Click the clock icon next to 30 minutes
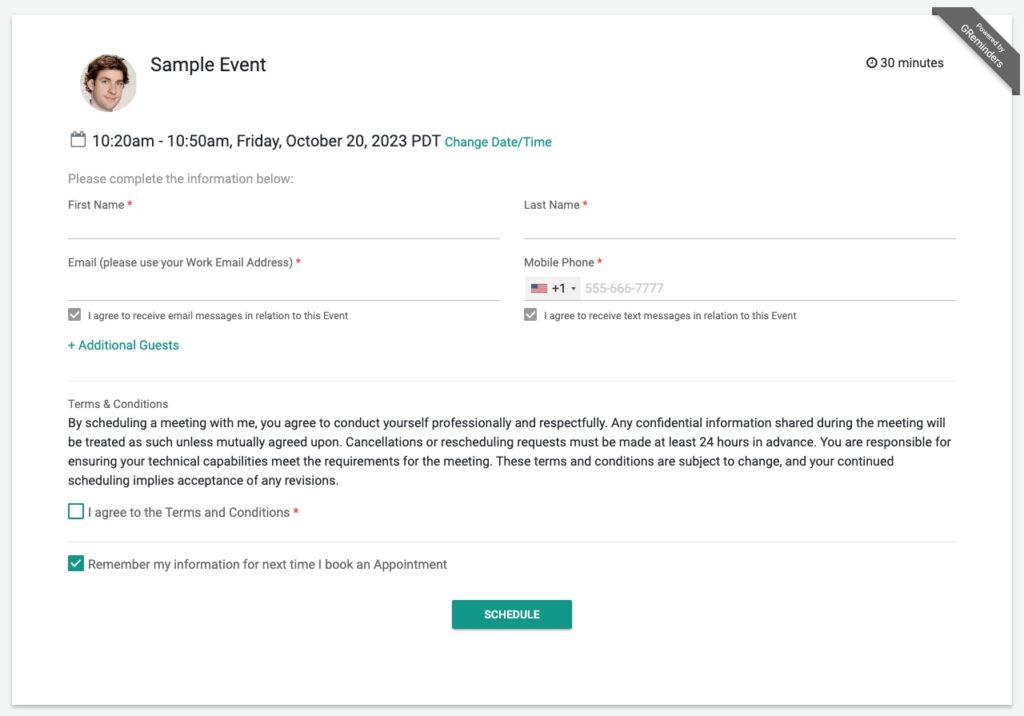The width and height of the screenshot is (1024, 716). [871, 63]
